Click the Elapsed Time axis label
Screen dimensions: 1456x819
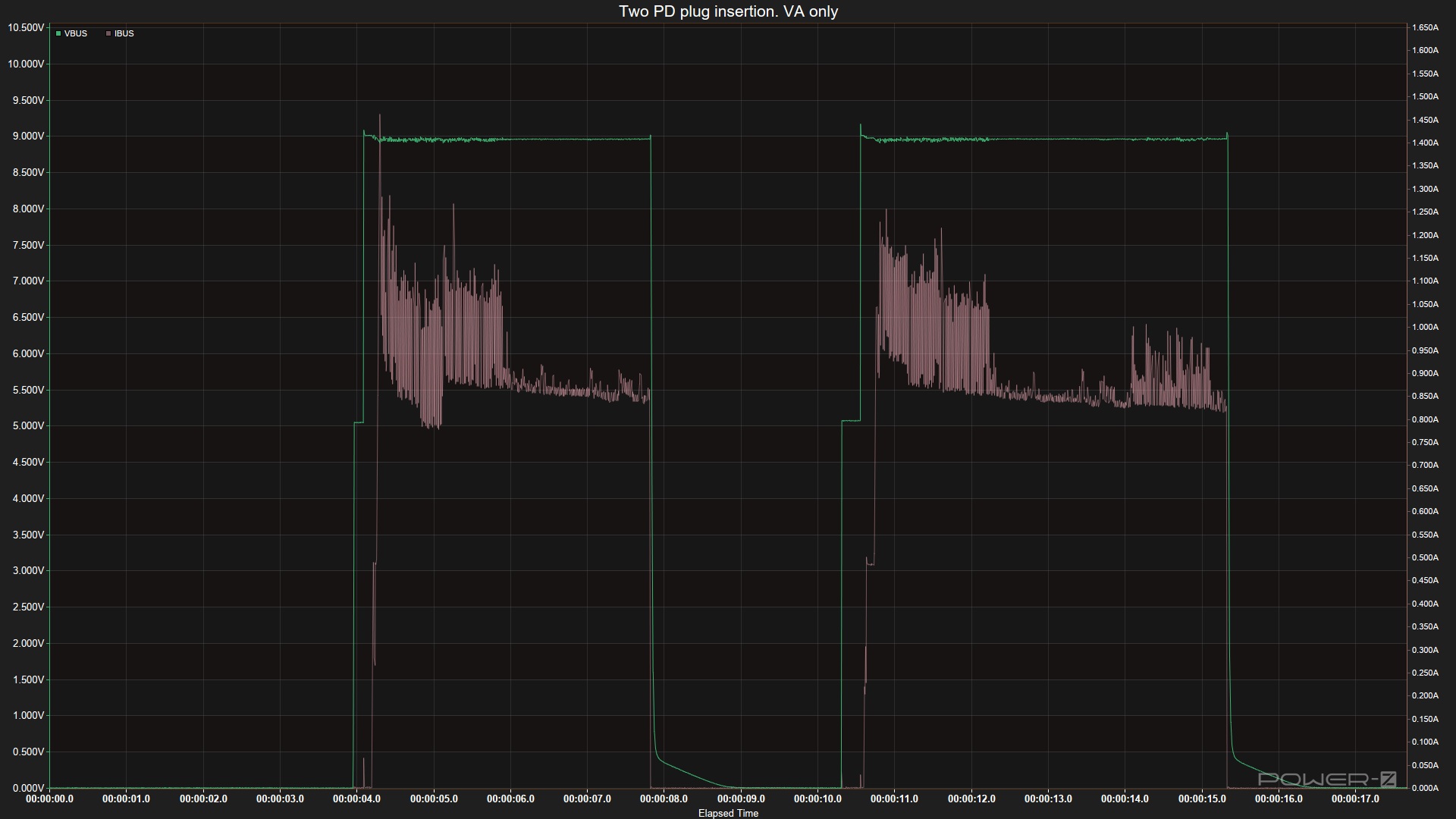point(728,813)
